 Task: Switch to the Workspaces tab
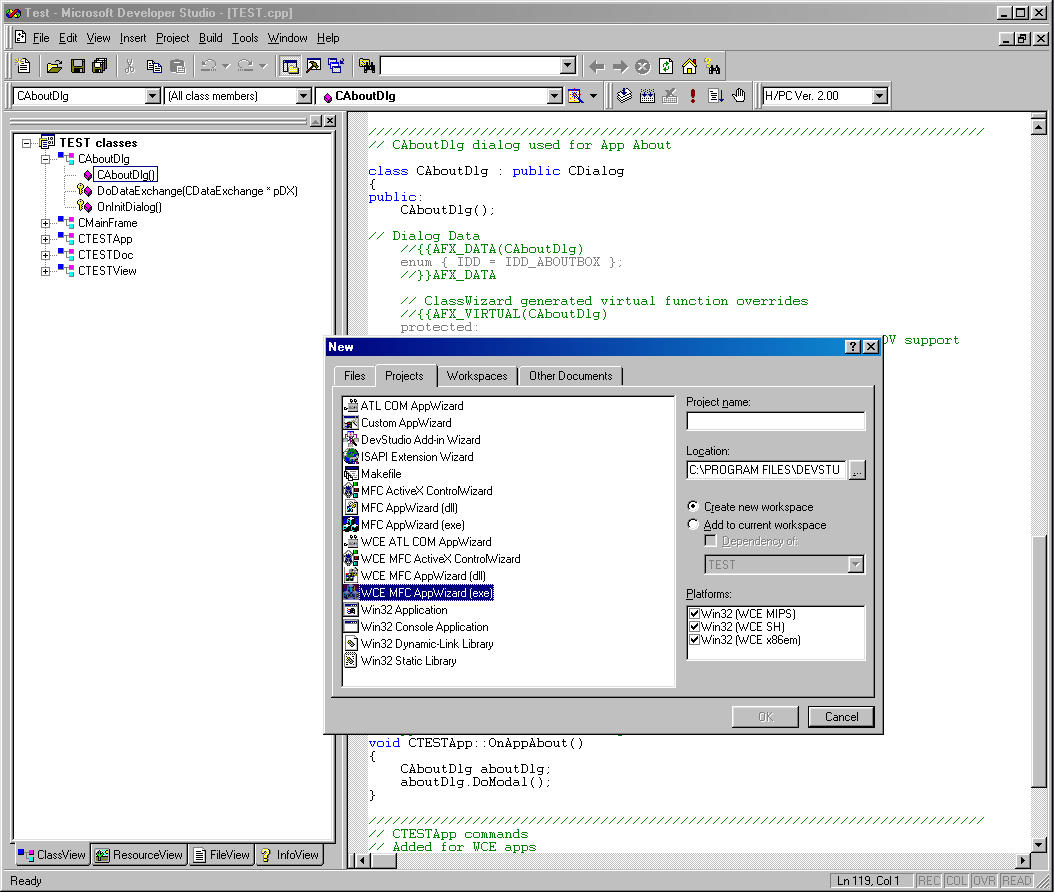[x=477, y=376]
